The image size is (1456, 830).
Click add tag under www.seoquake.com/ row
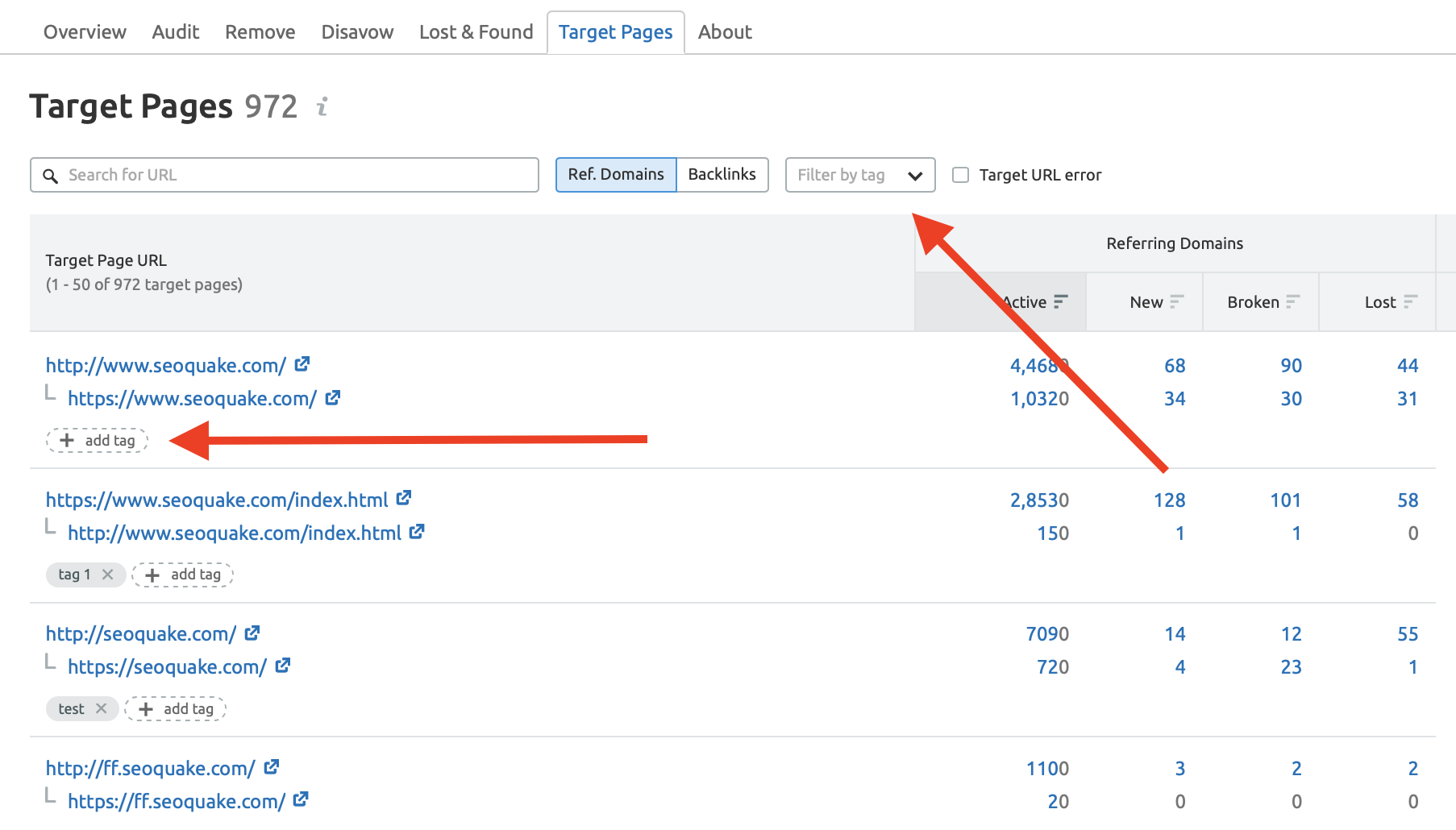point(98,440)
